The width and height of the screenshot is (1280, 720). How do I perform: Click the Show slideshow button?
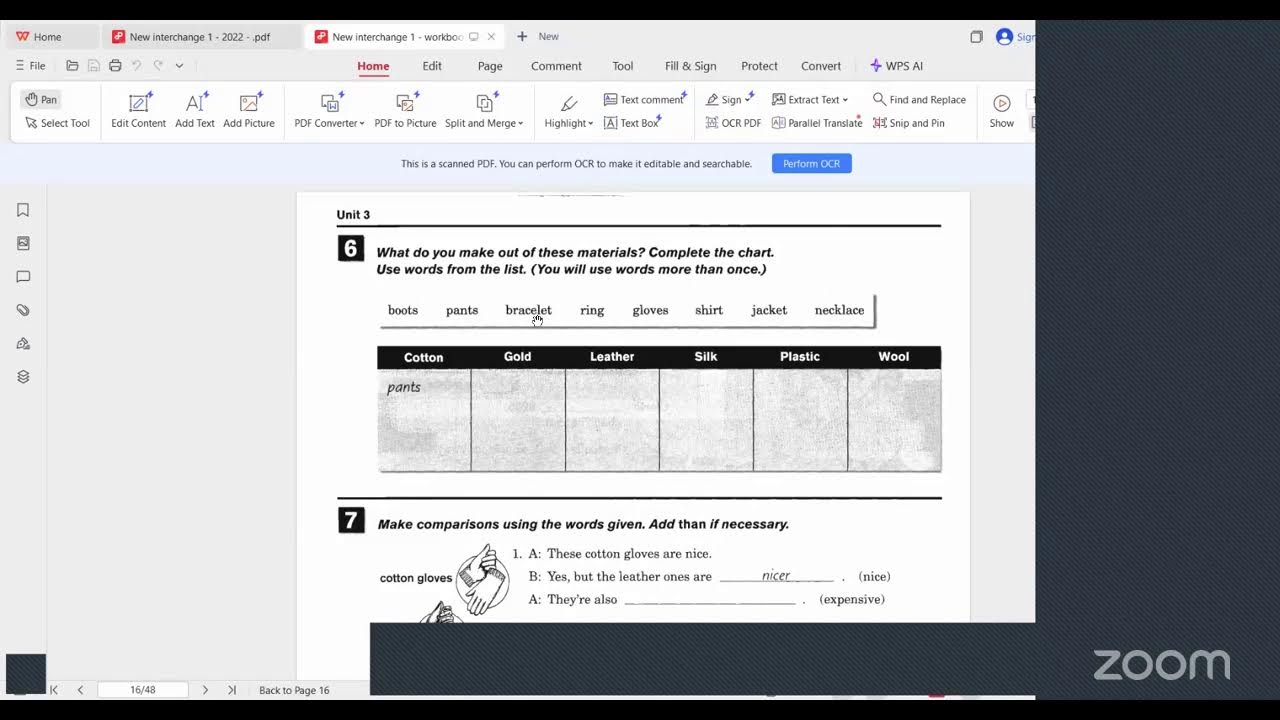(1001, 110)
